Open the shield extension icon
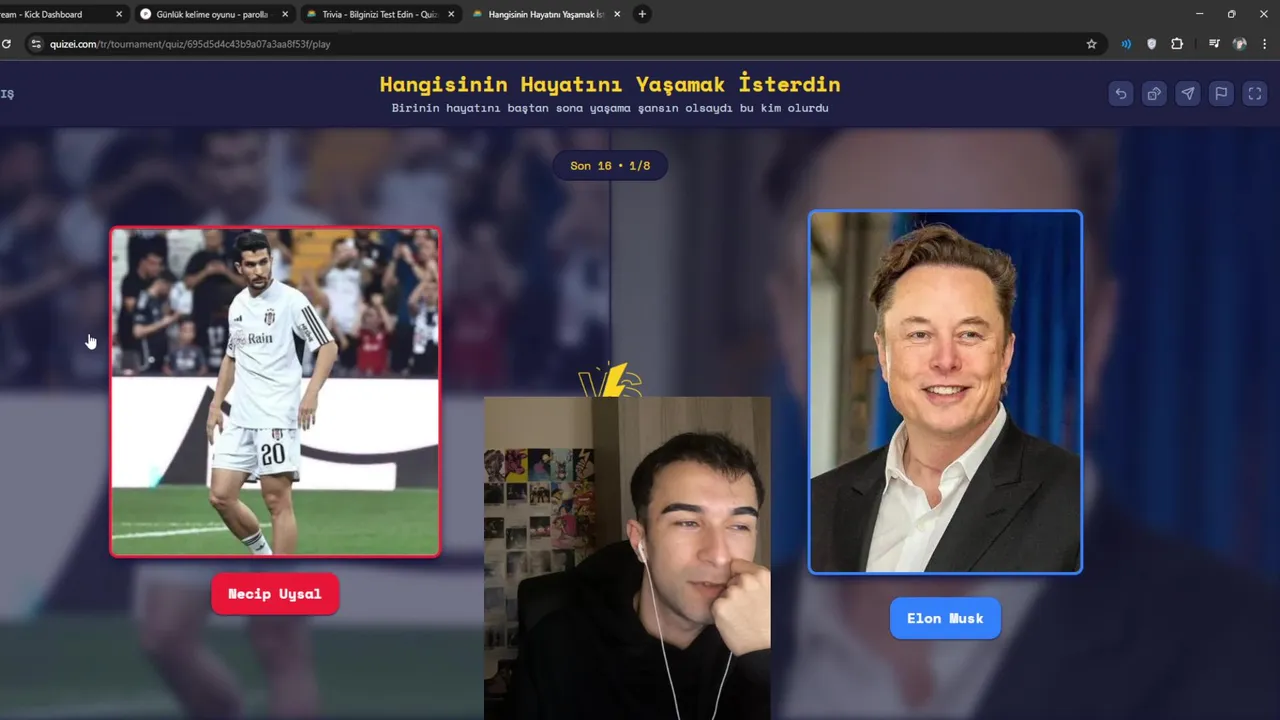1280x720 pixels. tap(1151, 44)
